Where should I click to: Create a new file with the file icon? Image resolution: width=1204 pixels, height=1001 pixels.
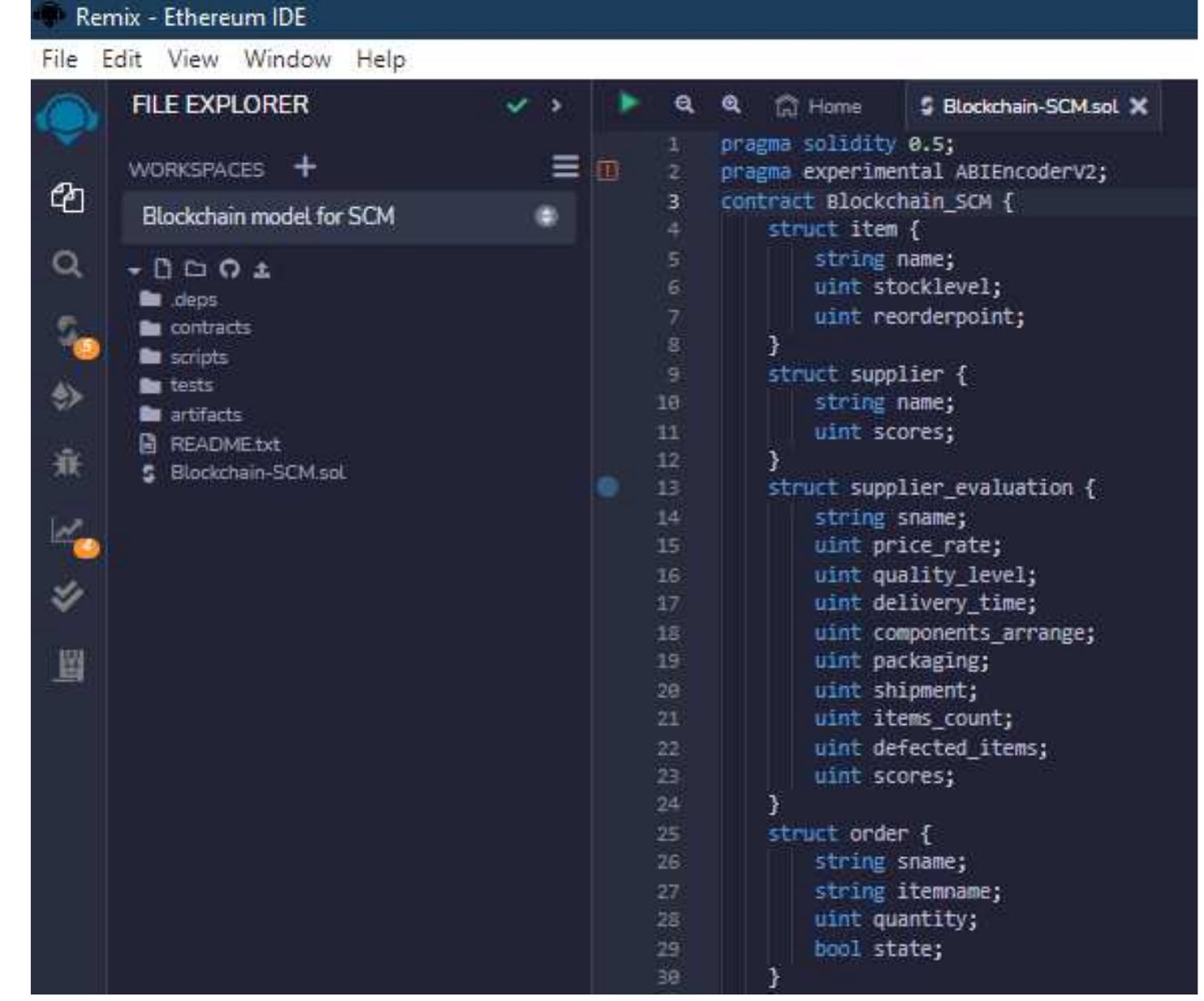tap(163, 269)
